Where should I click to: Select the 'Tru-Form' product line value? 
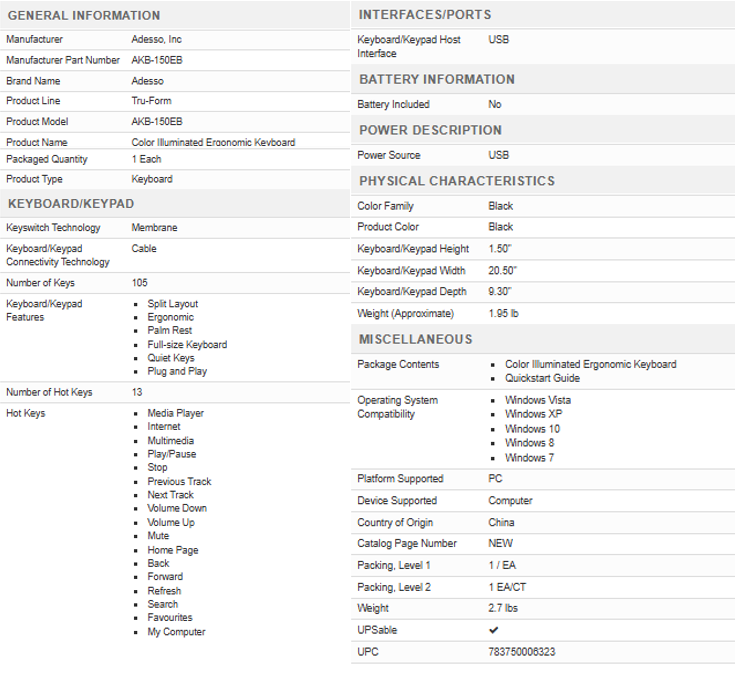(151, 101)
